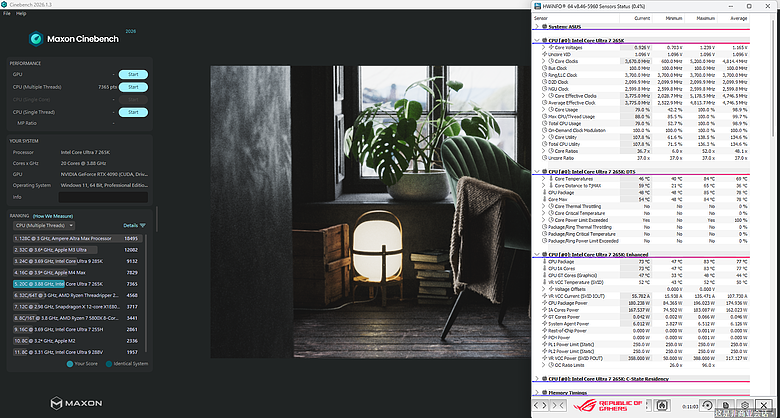
Task: Click icon beside CPU Package Power
Action: click(544, 303)
